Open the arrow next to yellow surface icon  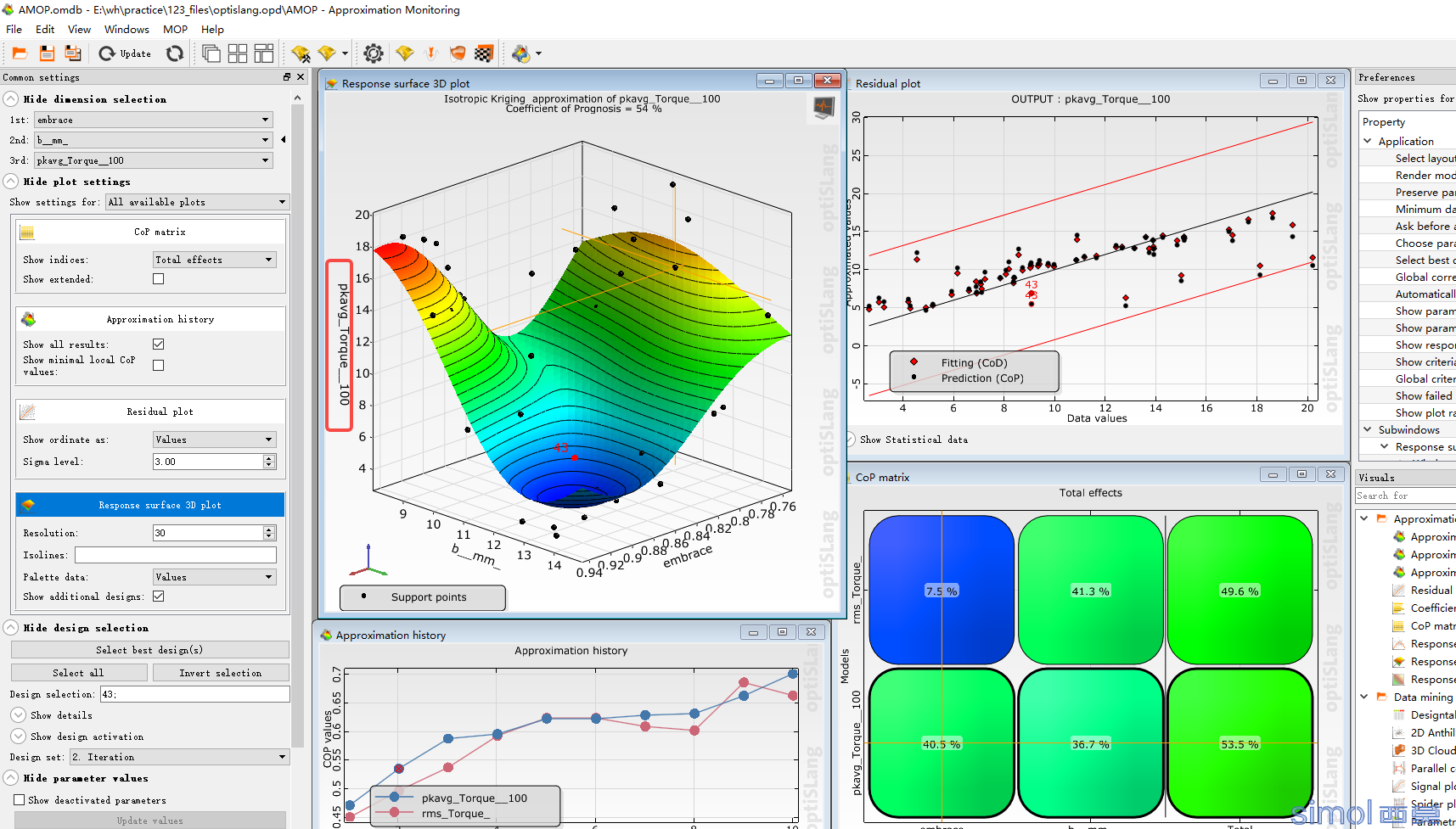click(x=345, y=53)
